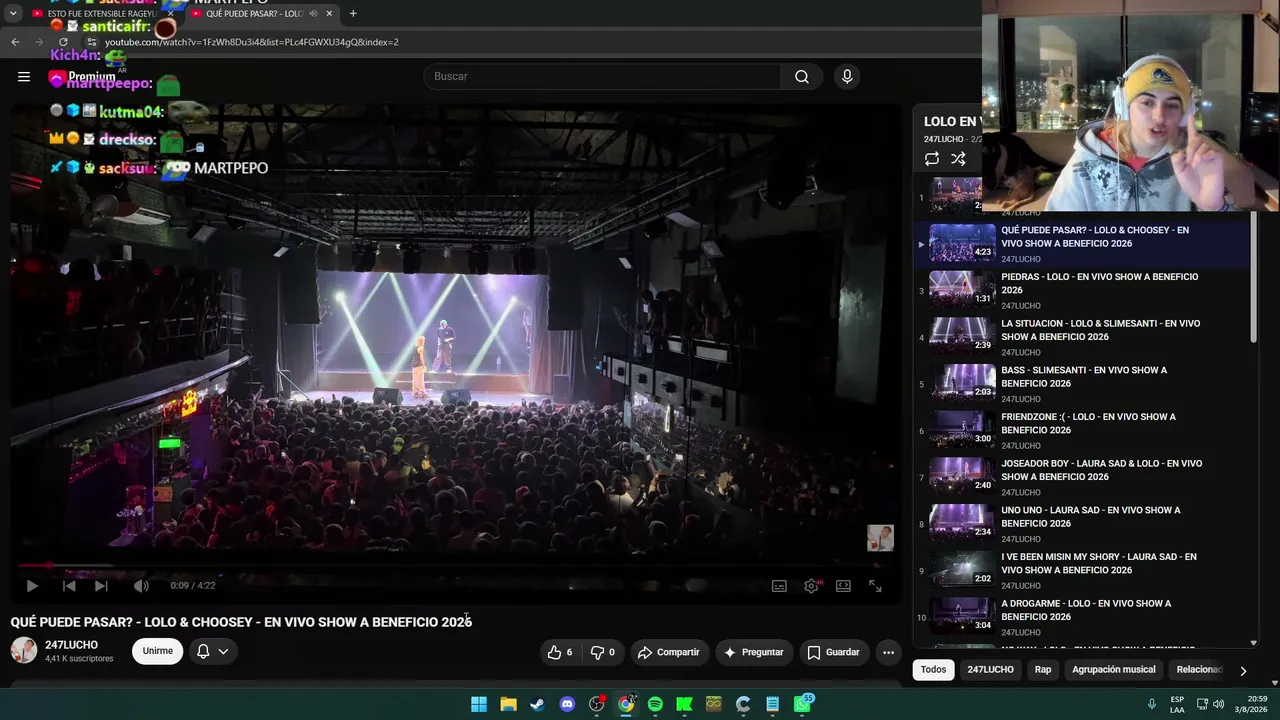This screenshot has height=720, width=1280.
Task: Click the playlist scrollbar down arrow
Action: pos(1254,644)
